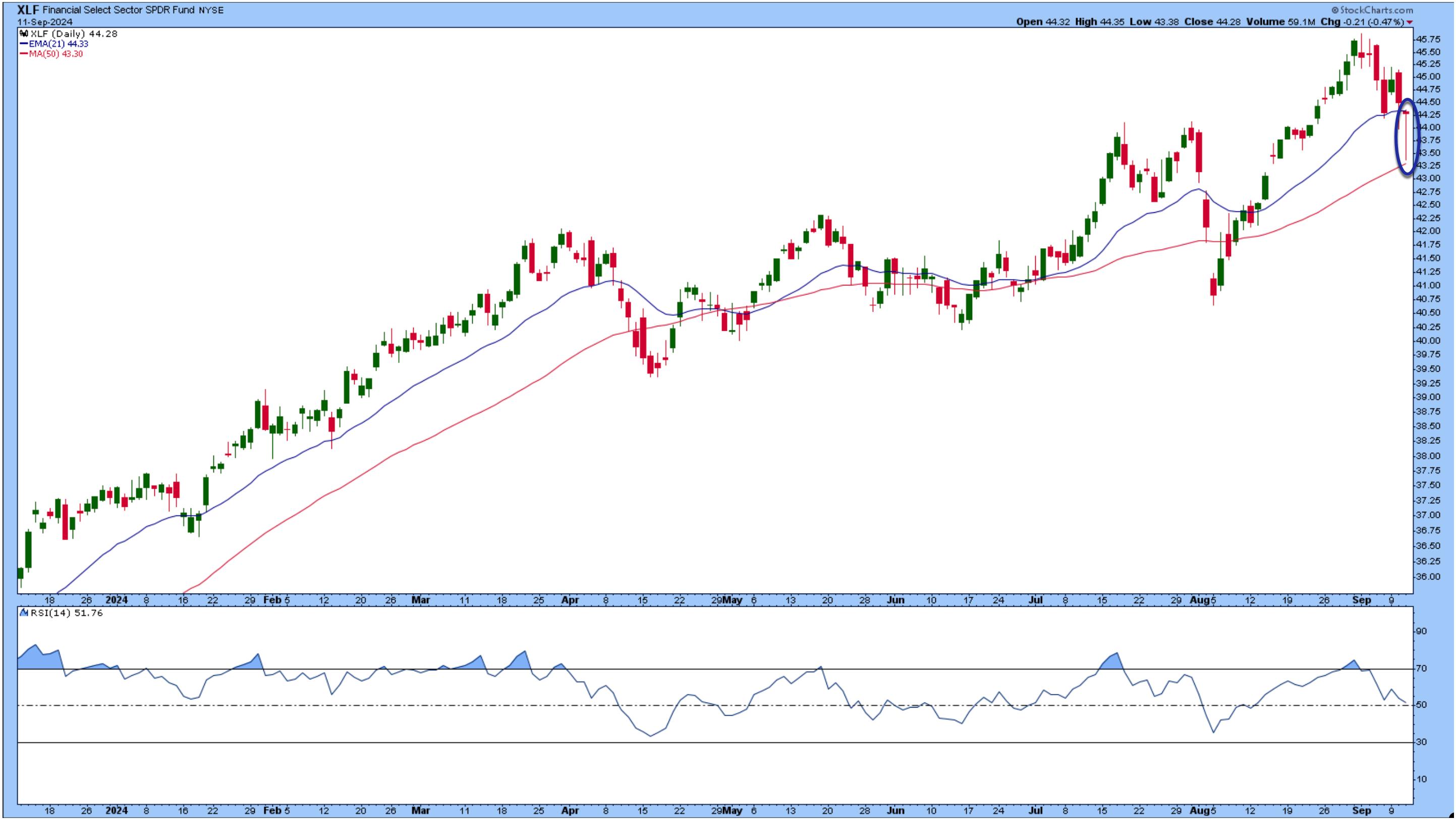Click the Jun month label under price chart
Image resolution: width=1456 pixels, height=820 pixels.
click(895, 600)
